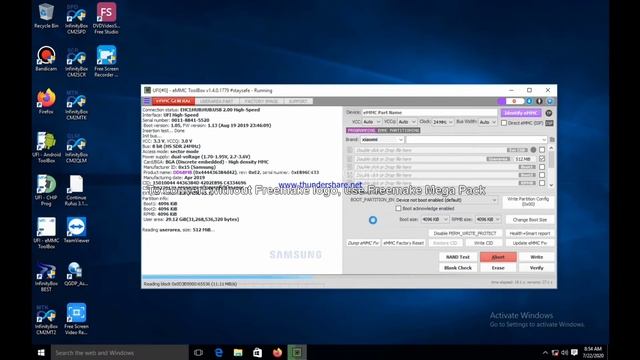
Task: Tick checkbox of first partition row
Action: pos(542,150)
